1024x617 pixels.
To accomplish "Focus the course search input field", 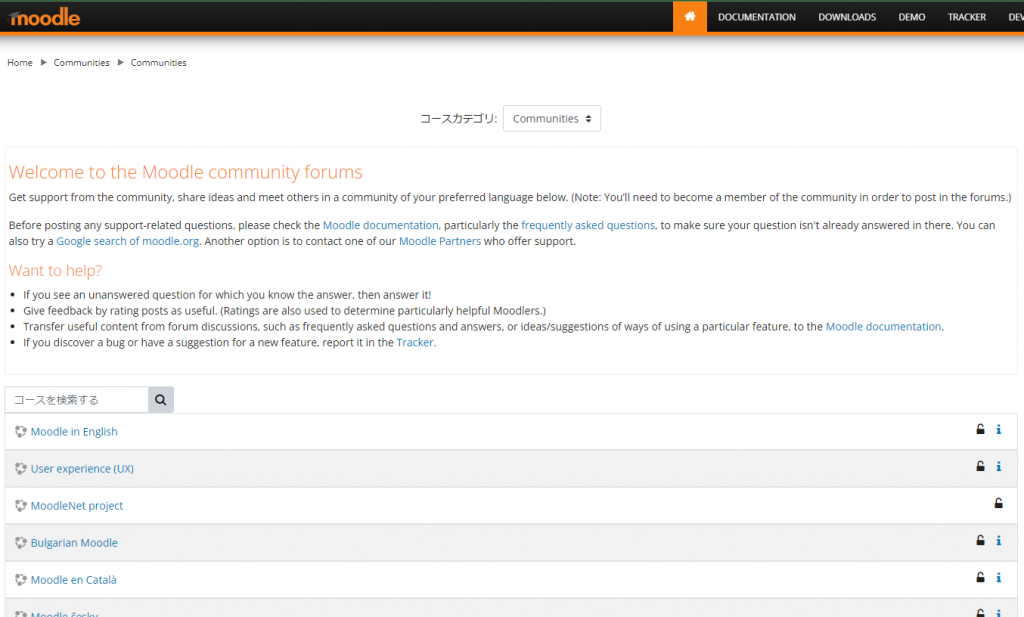I will 76,400.
